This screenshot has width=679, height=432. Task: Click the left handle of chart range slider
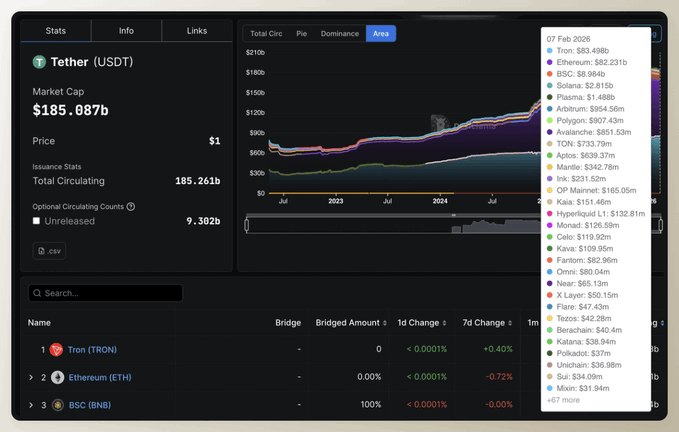247,225
